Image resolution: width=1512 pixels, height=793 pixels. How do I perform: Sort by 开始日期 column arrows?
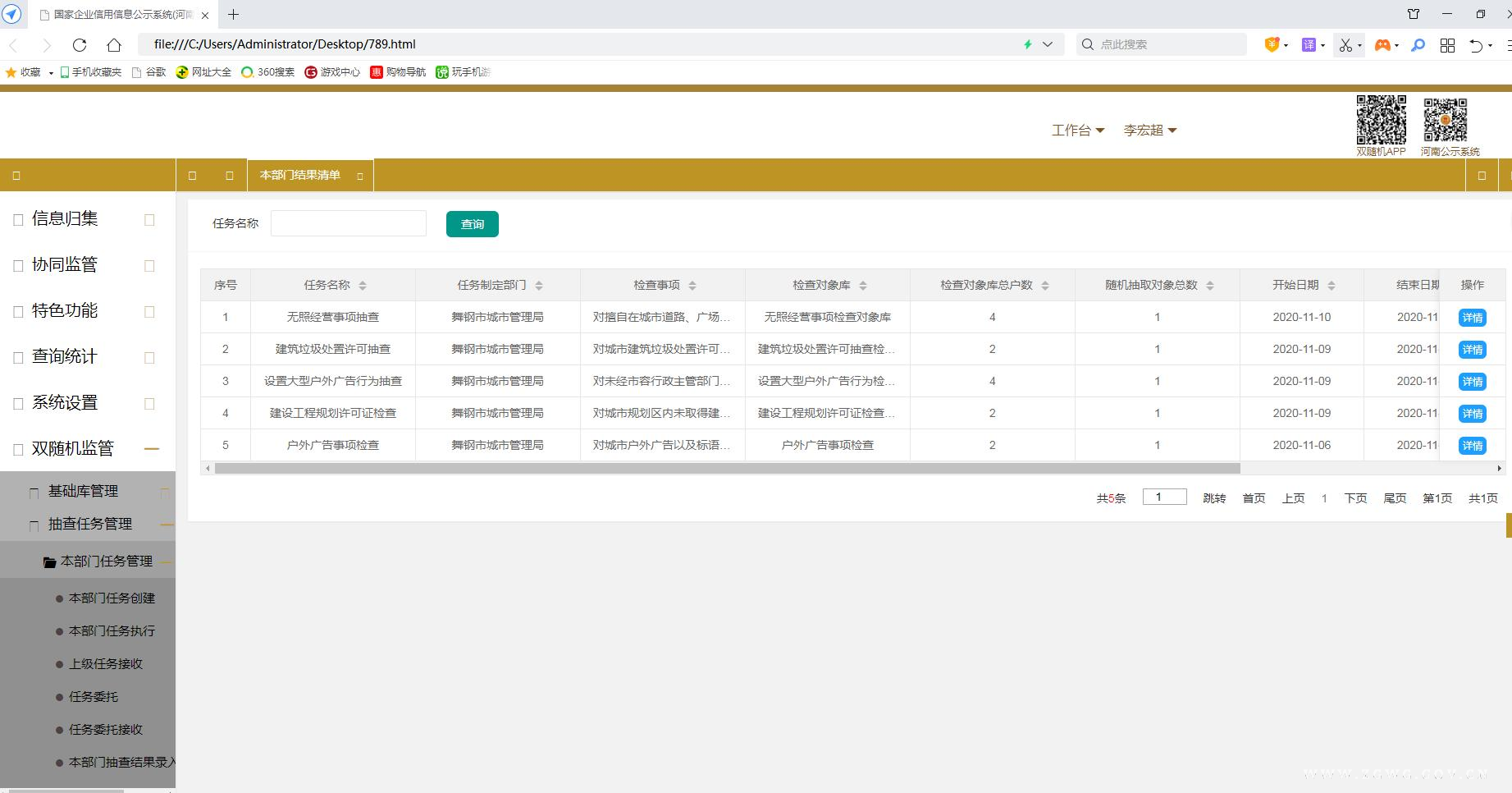point(1332,286)
